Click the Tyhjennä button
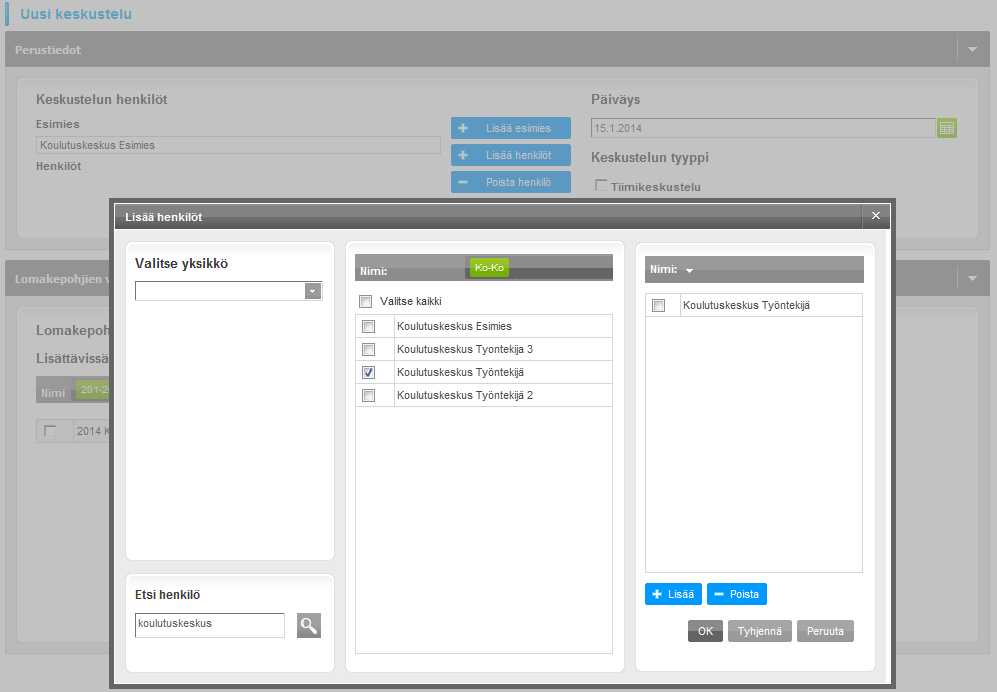 click(760, 631)
